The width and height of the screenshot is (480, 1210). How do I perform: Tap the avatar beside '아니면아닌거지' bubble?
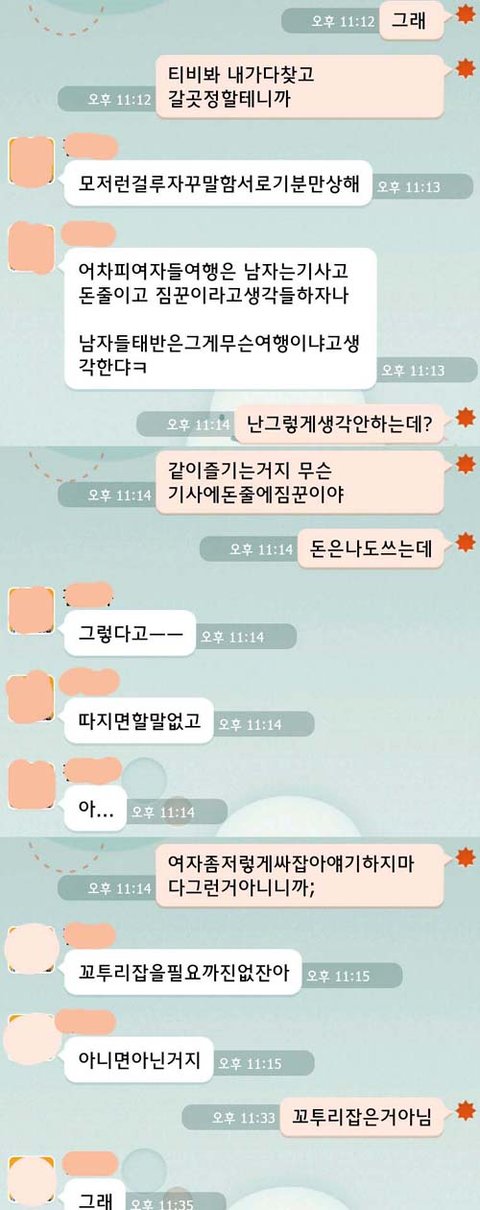[31, 1035]
